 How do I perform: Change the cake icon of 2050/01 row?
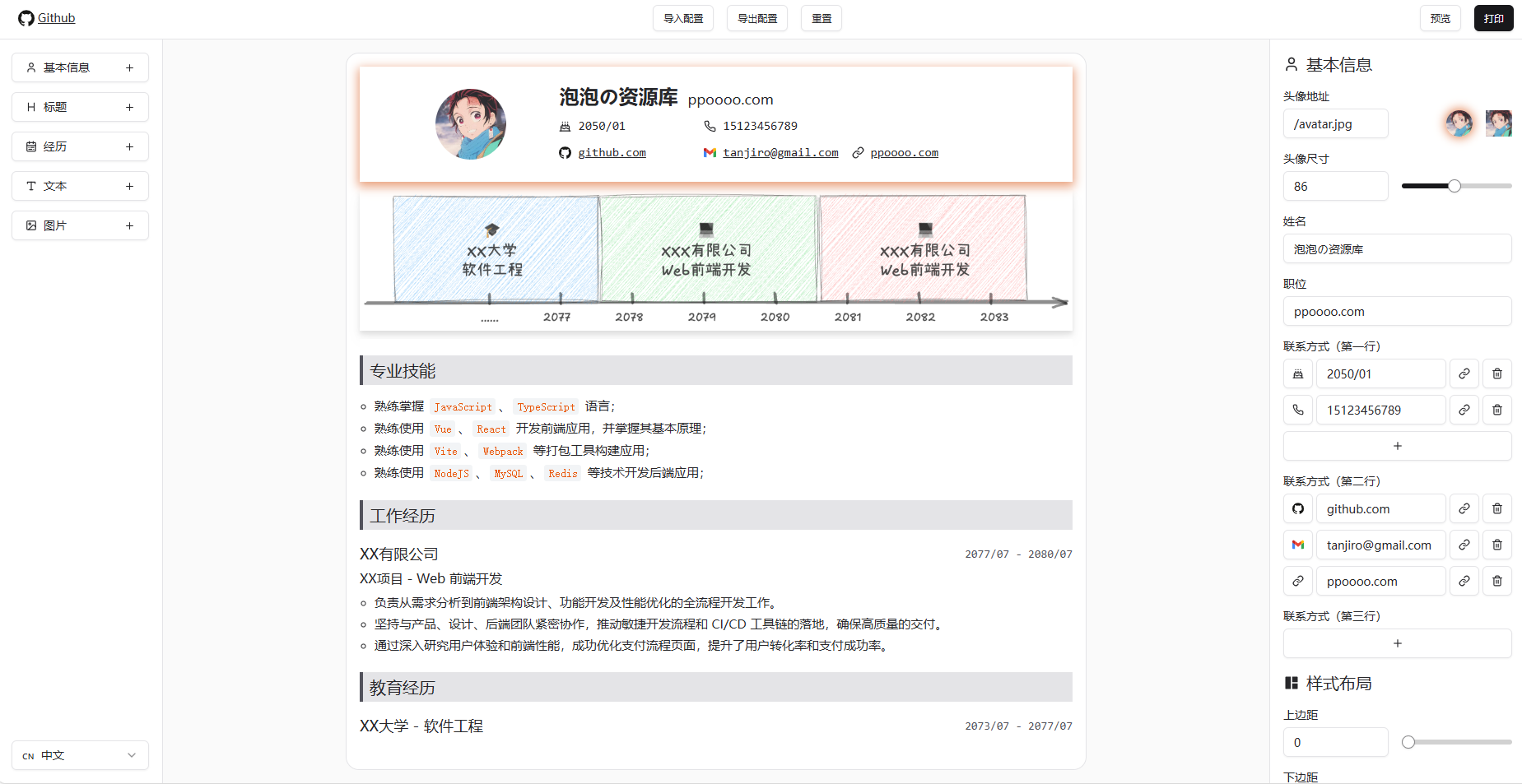1298,373
